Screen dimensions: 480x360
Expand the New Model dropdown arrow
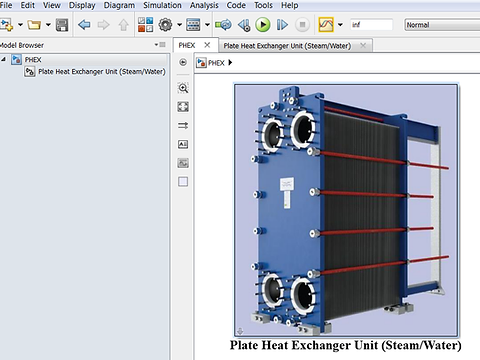(20, 25)
